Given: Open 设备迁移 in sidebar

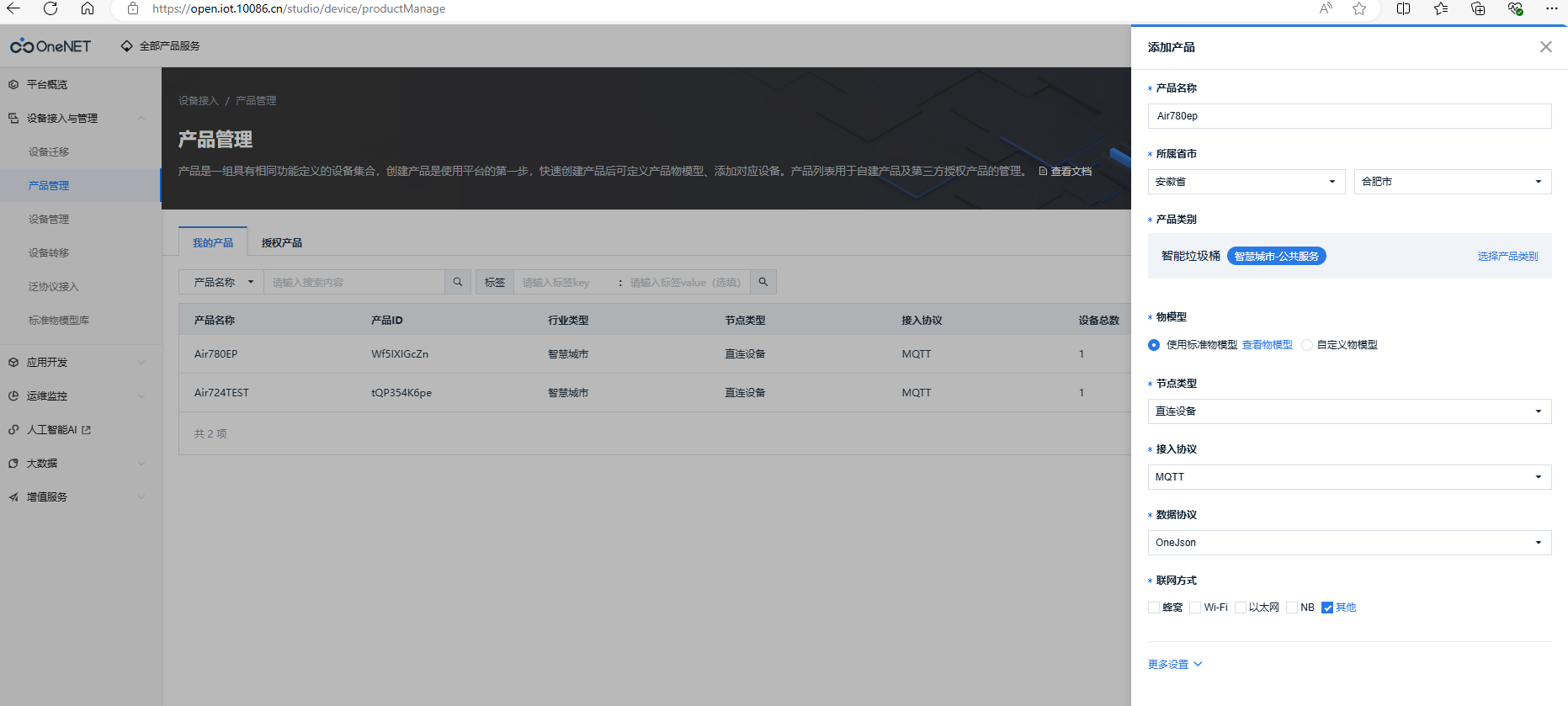Looking at the screenshot, I should (x=49, y=151).
